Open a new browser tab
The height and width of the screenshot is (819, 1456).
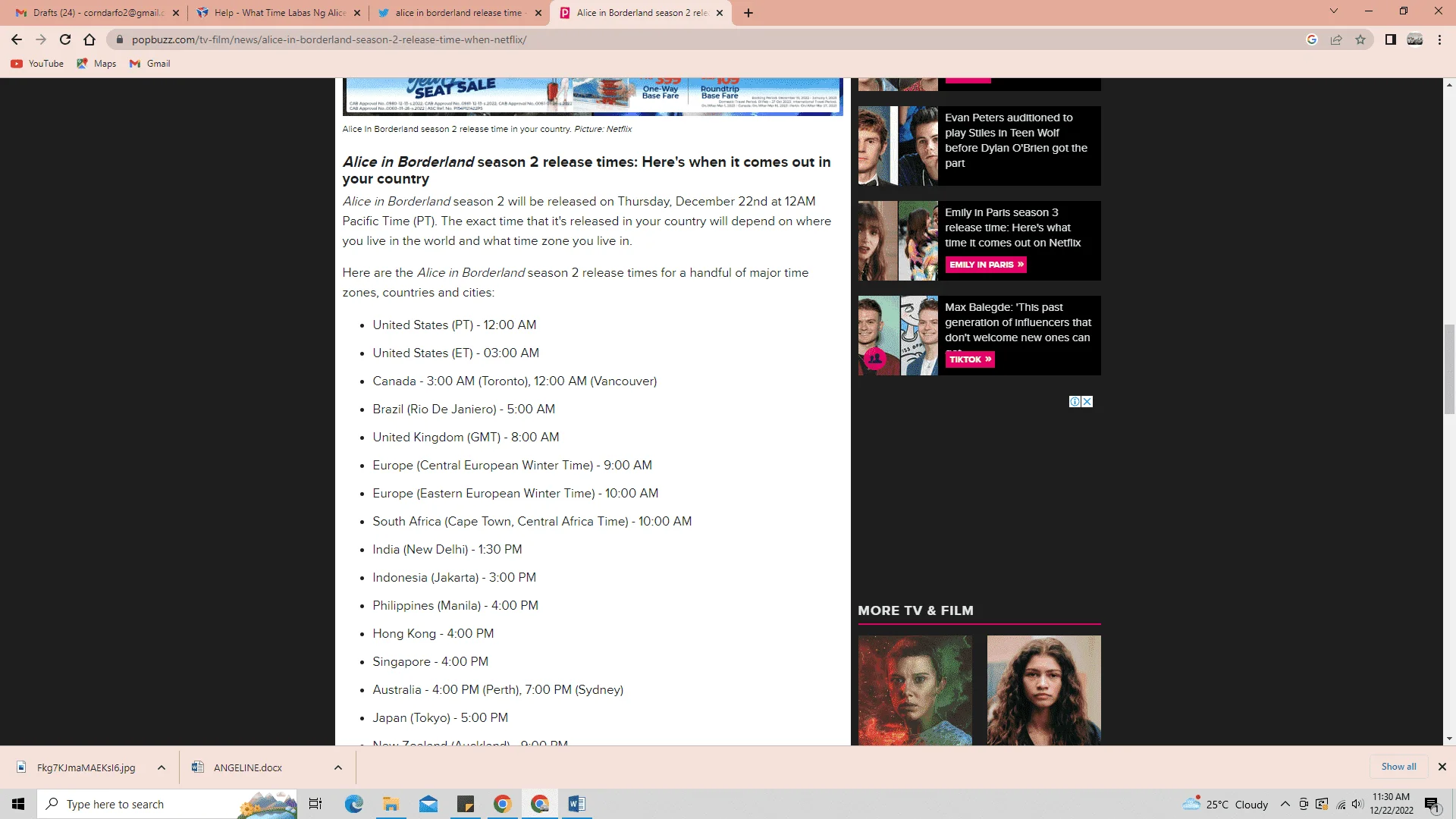pyautogui.click(x=748, y=13)
